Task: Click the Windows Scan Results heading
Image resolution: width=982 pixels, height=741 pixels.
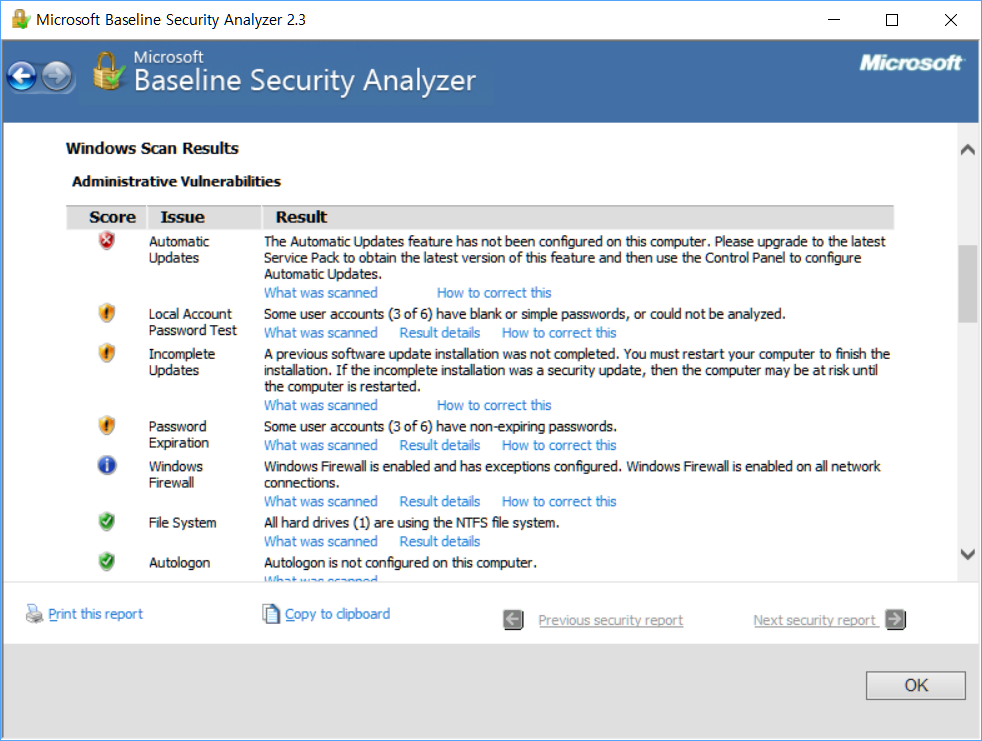Action: pyautogui.click(x=152, y=148)
